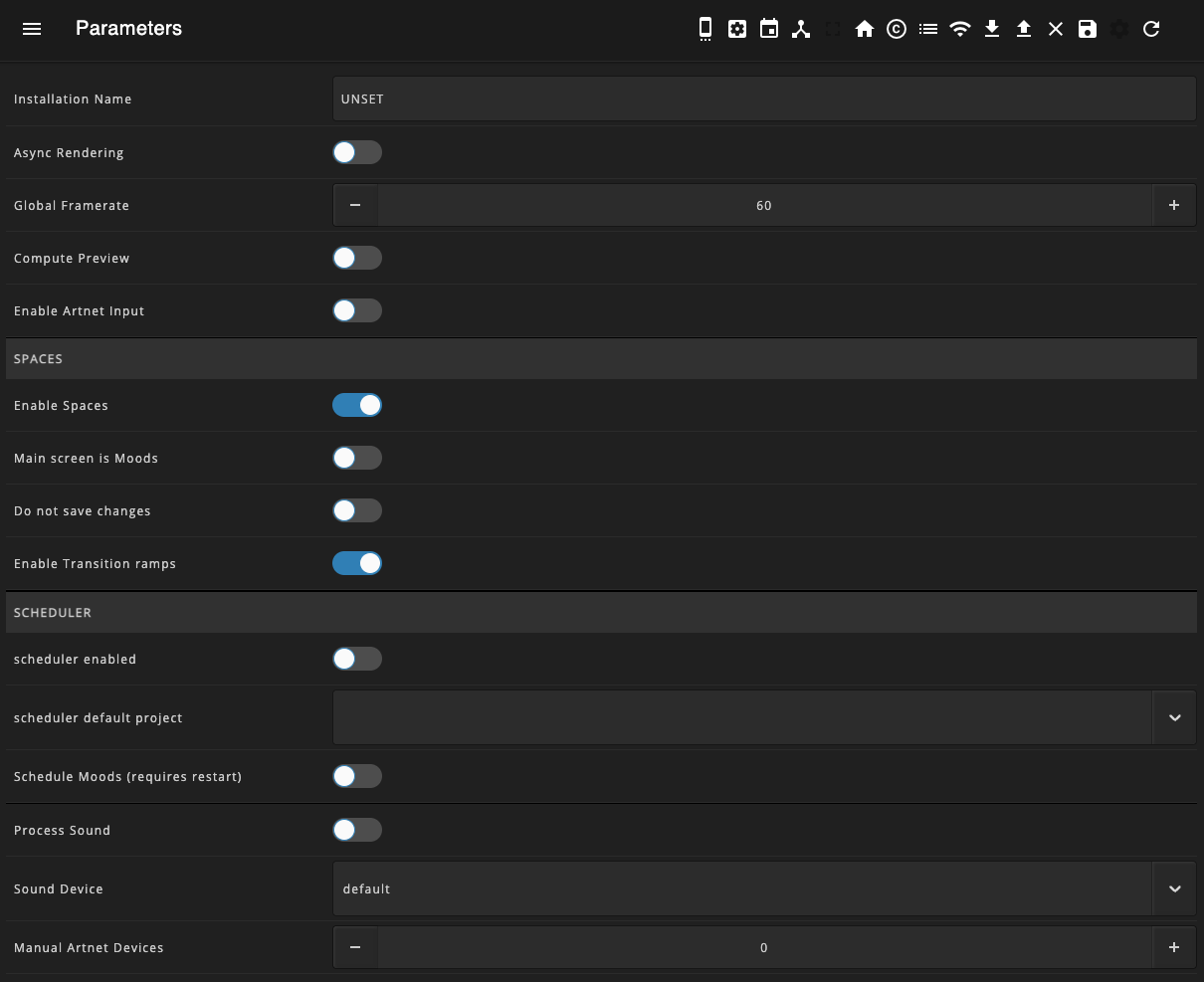The width and height of the screenshot is (1204, 982).
Task: Turn on the scheduler enabled switch
Action: [357, 659]
